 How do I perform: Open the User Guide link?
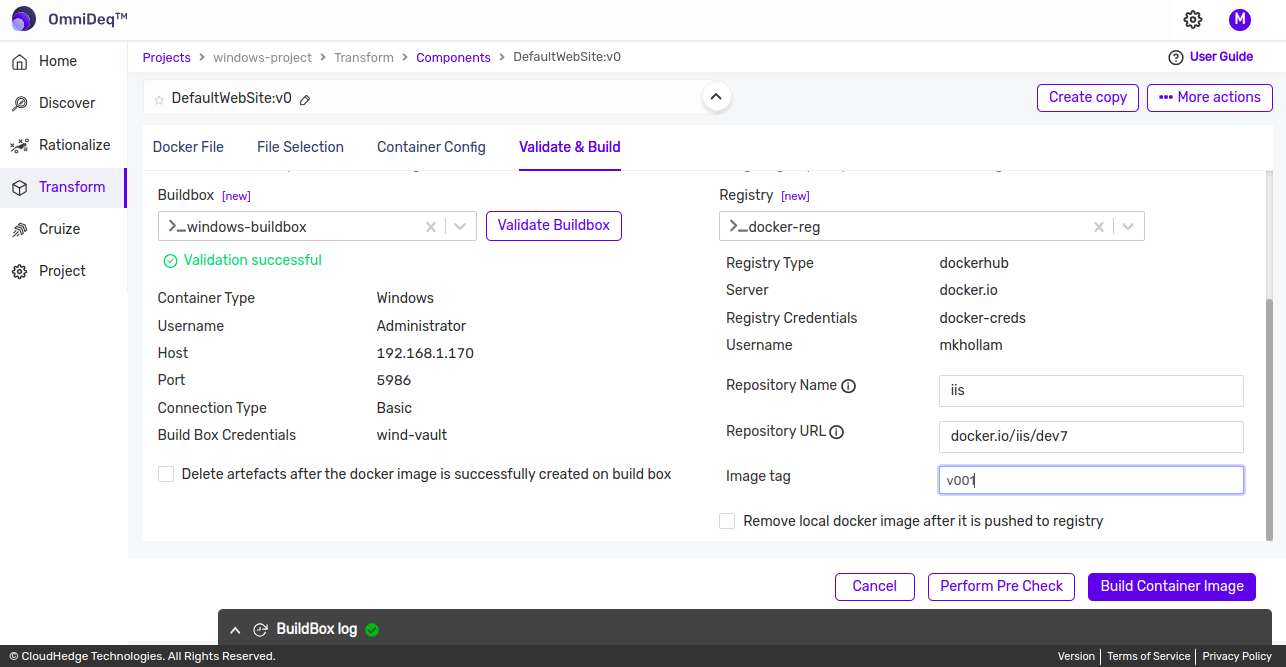(1221, 57)
